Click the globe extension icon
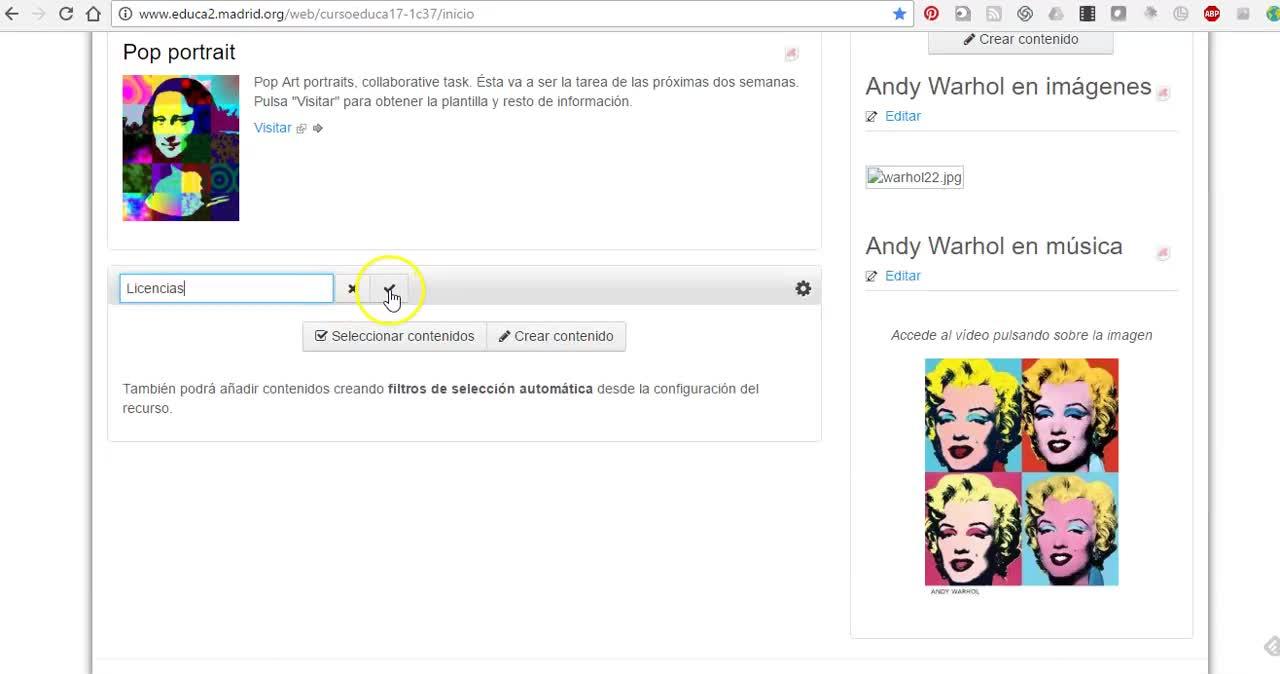1280x674 pixels. [x=1272, y=14]
